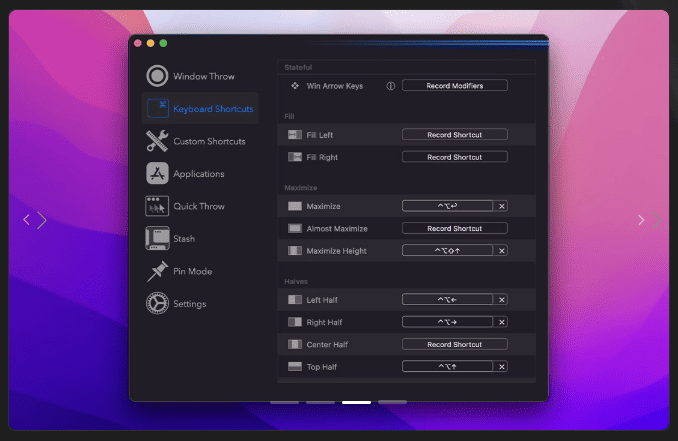Viewport: 678px width, 441px height.
Task: Click info icon beside Win Arrow Keys
Action: click(x=390, y=86)
